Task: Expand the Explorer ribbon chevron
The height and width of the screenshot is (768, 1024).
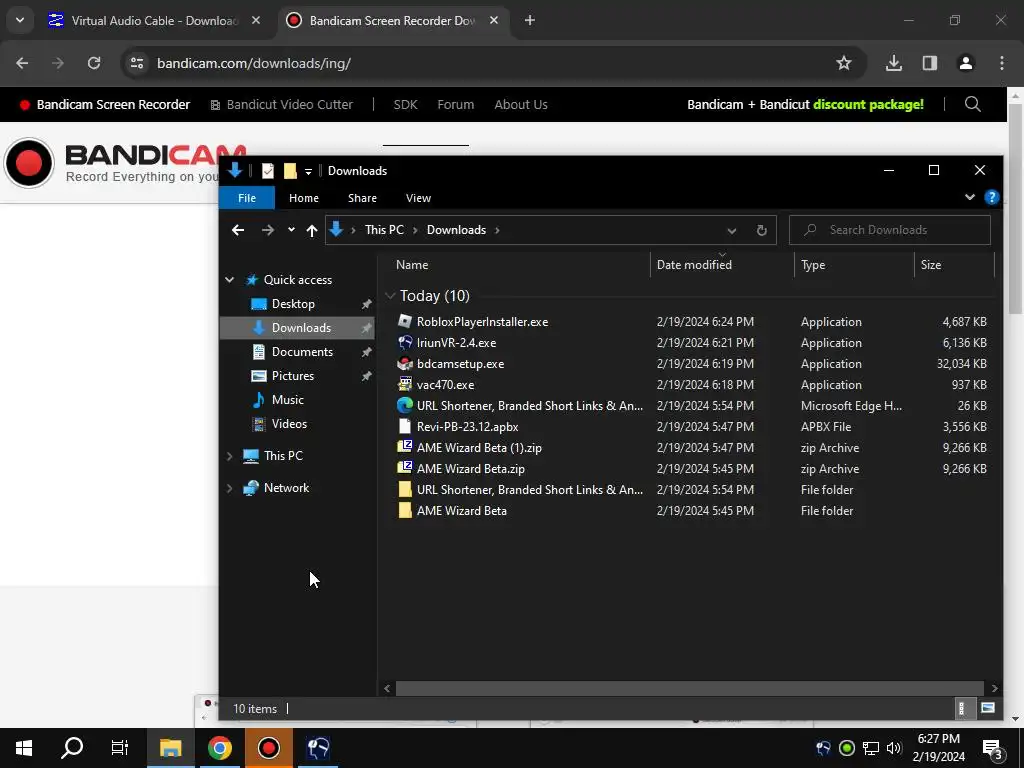Action: [x=970, y=197]
